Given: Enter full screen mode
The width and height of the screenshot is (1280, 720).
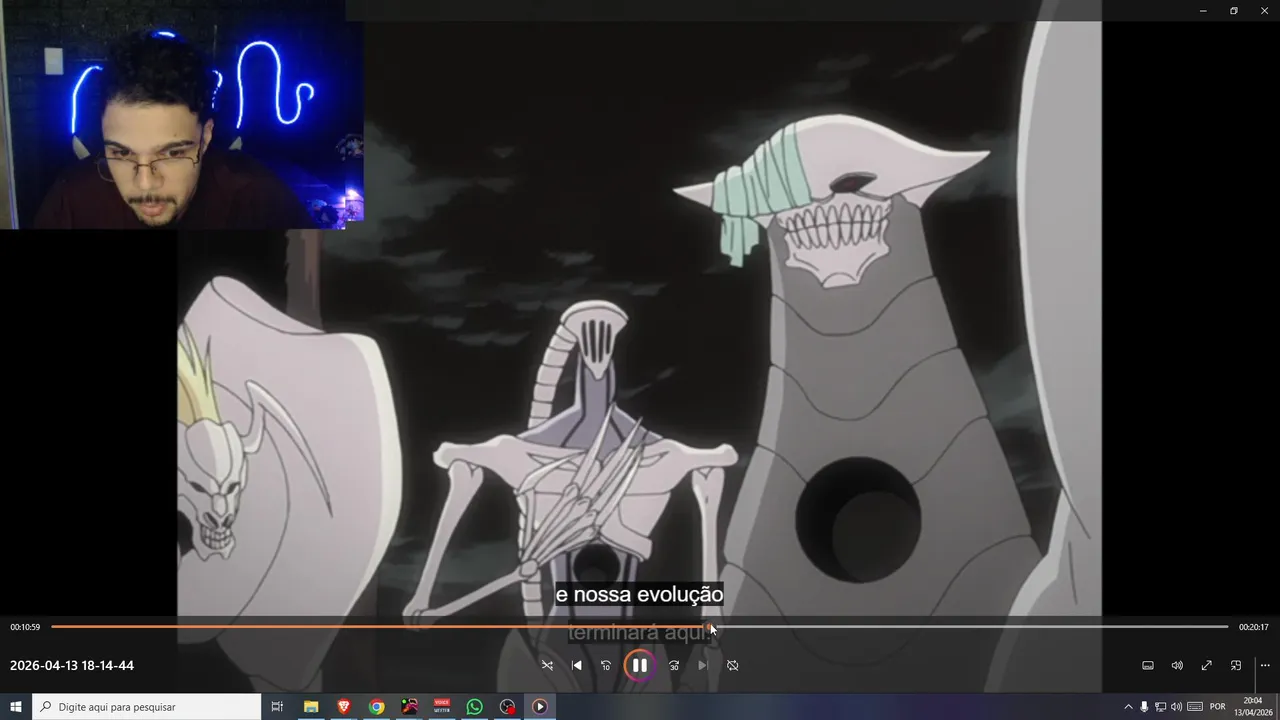Looking at the screenshot, I should (1207, 665).
